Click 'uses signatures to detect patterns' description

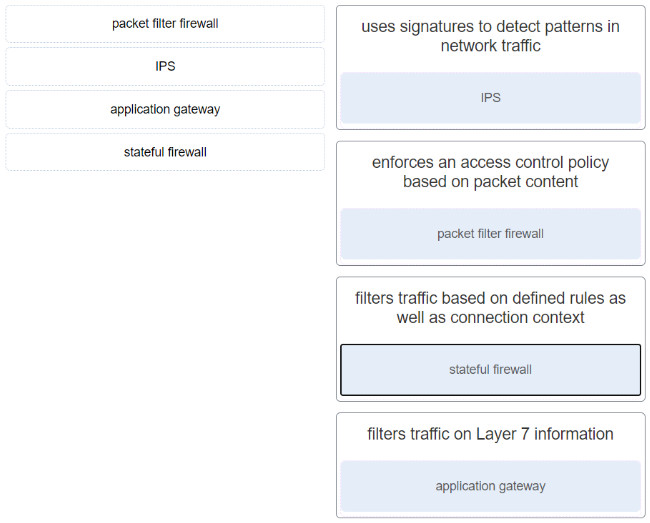click(490, 36)
